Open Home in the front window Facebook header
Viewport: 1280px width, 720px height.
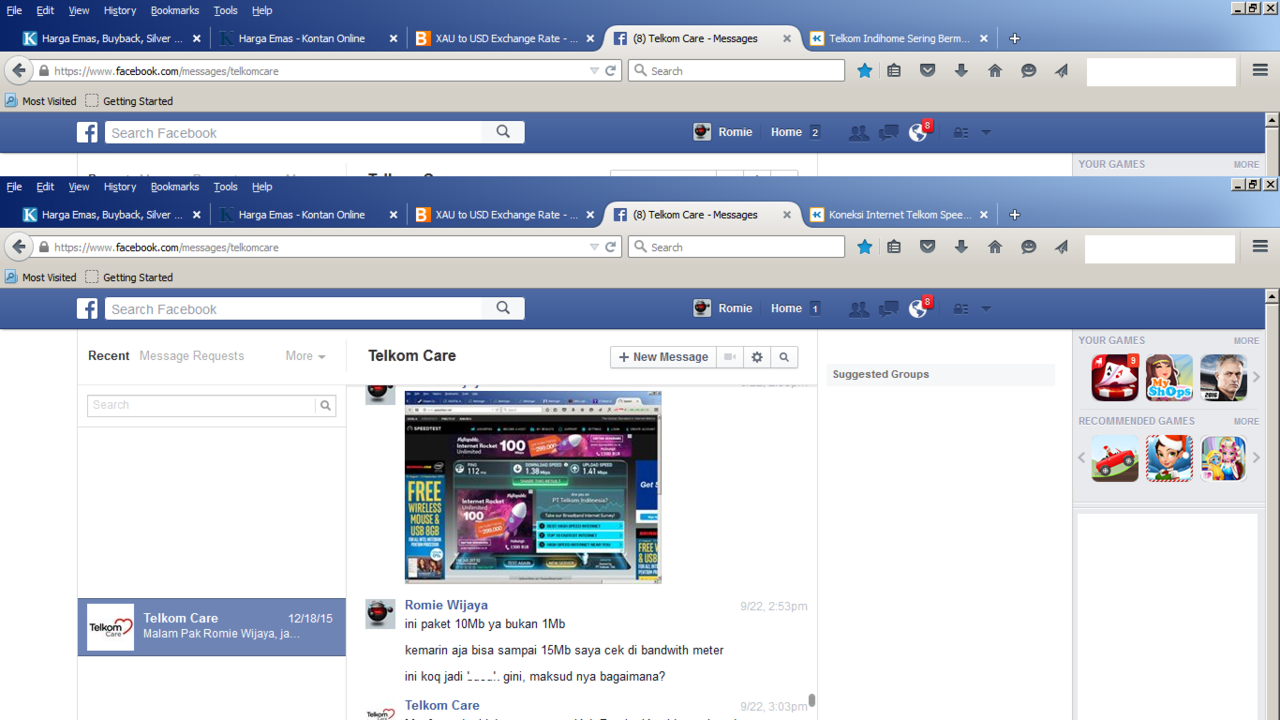pyautogui.click(x=786, y=309)
